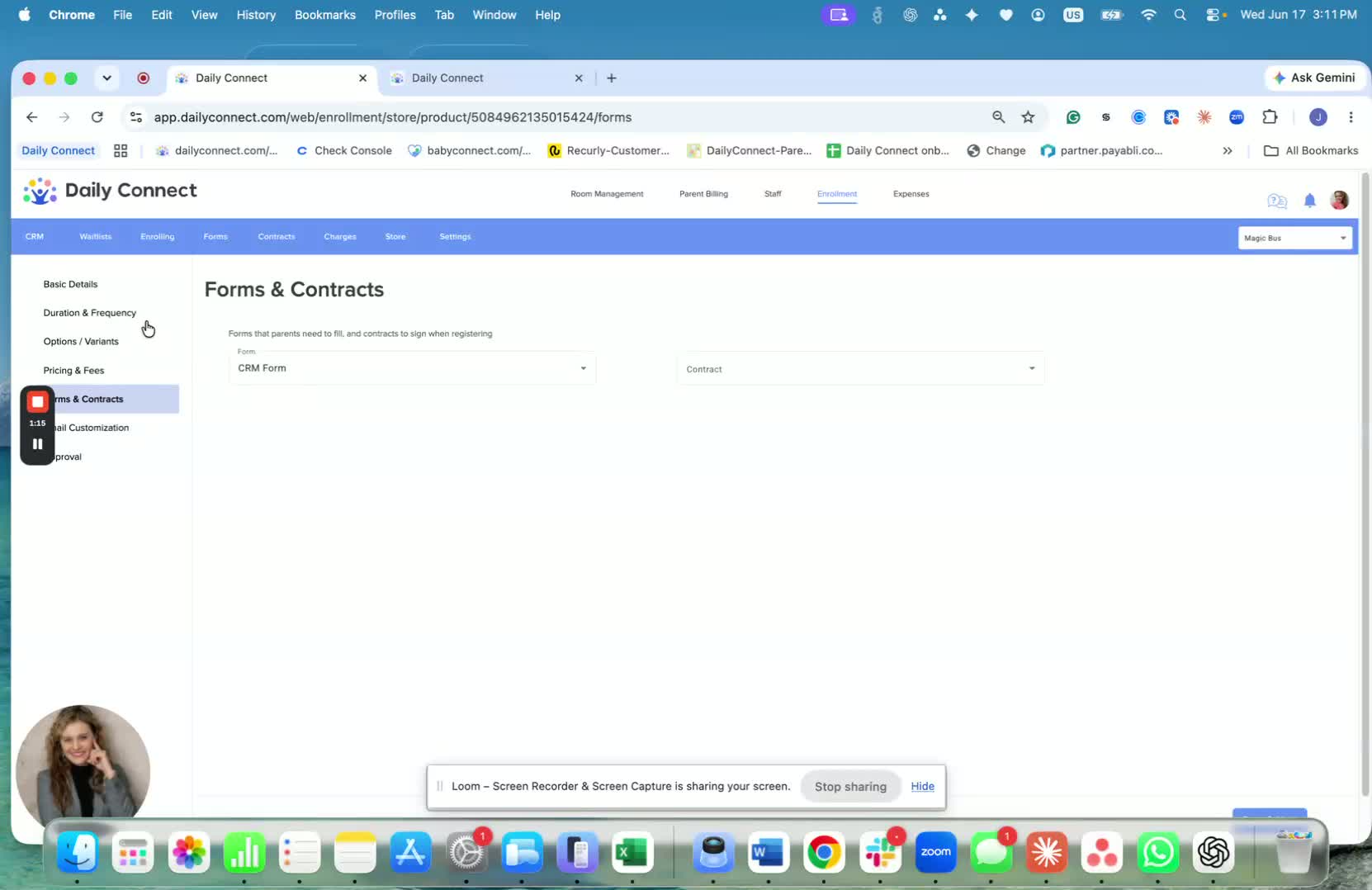The width and height of the screenshot is (1372, 890).
Task: Open the notifications bell icon
Action: coord(1309,201)
